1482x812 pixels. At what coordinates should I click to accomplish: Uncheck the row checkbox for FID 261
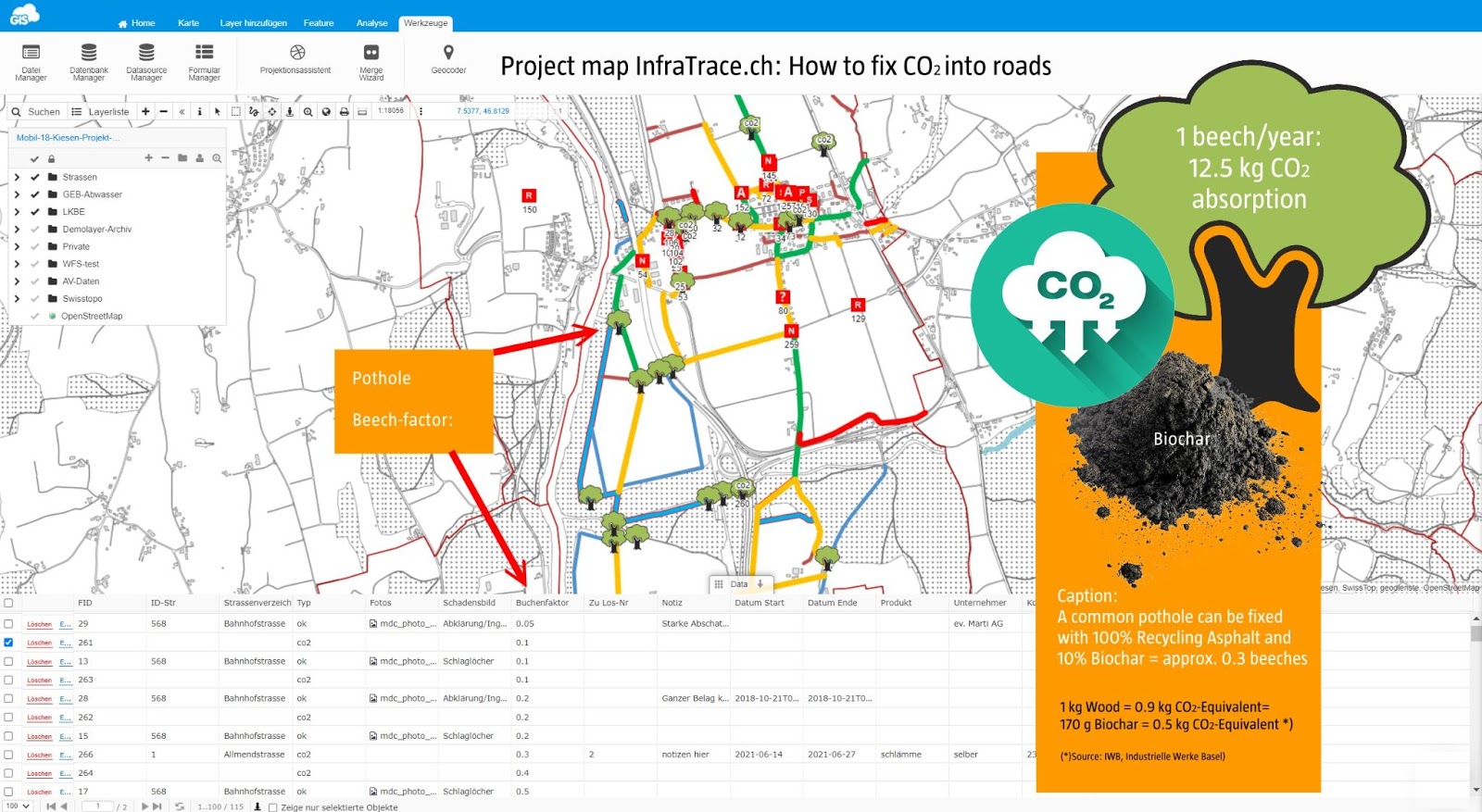tap(8, 643)
